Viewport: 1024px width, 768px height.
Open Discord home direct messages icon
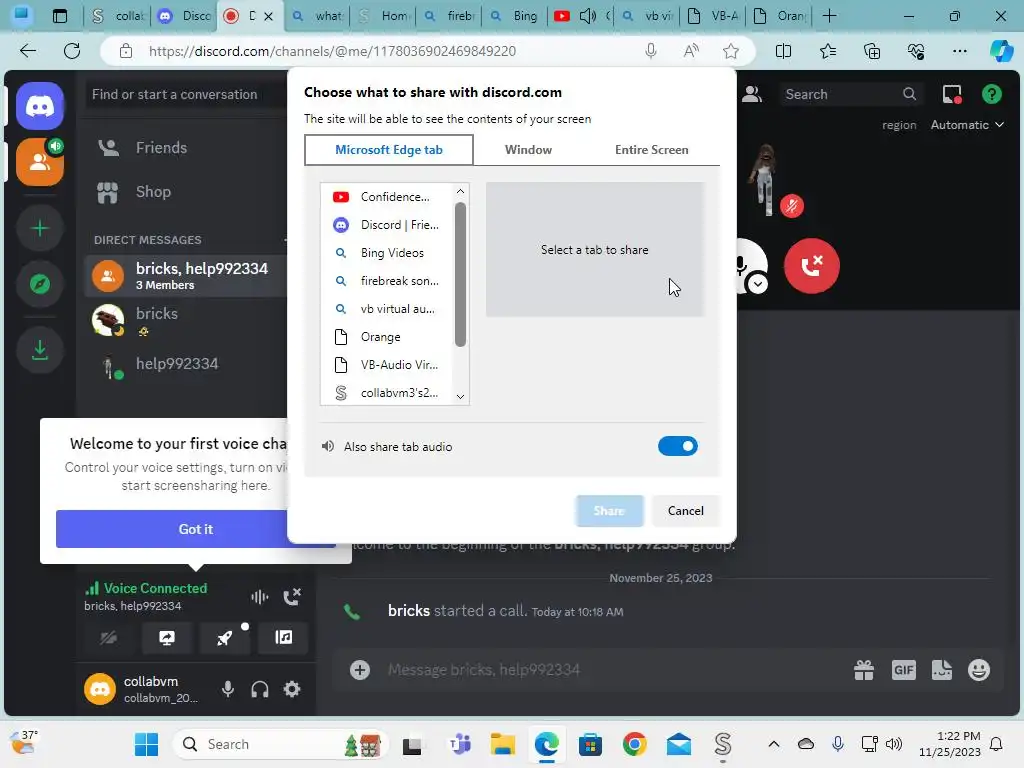(40, 106)
